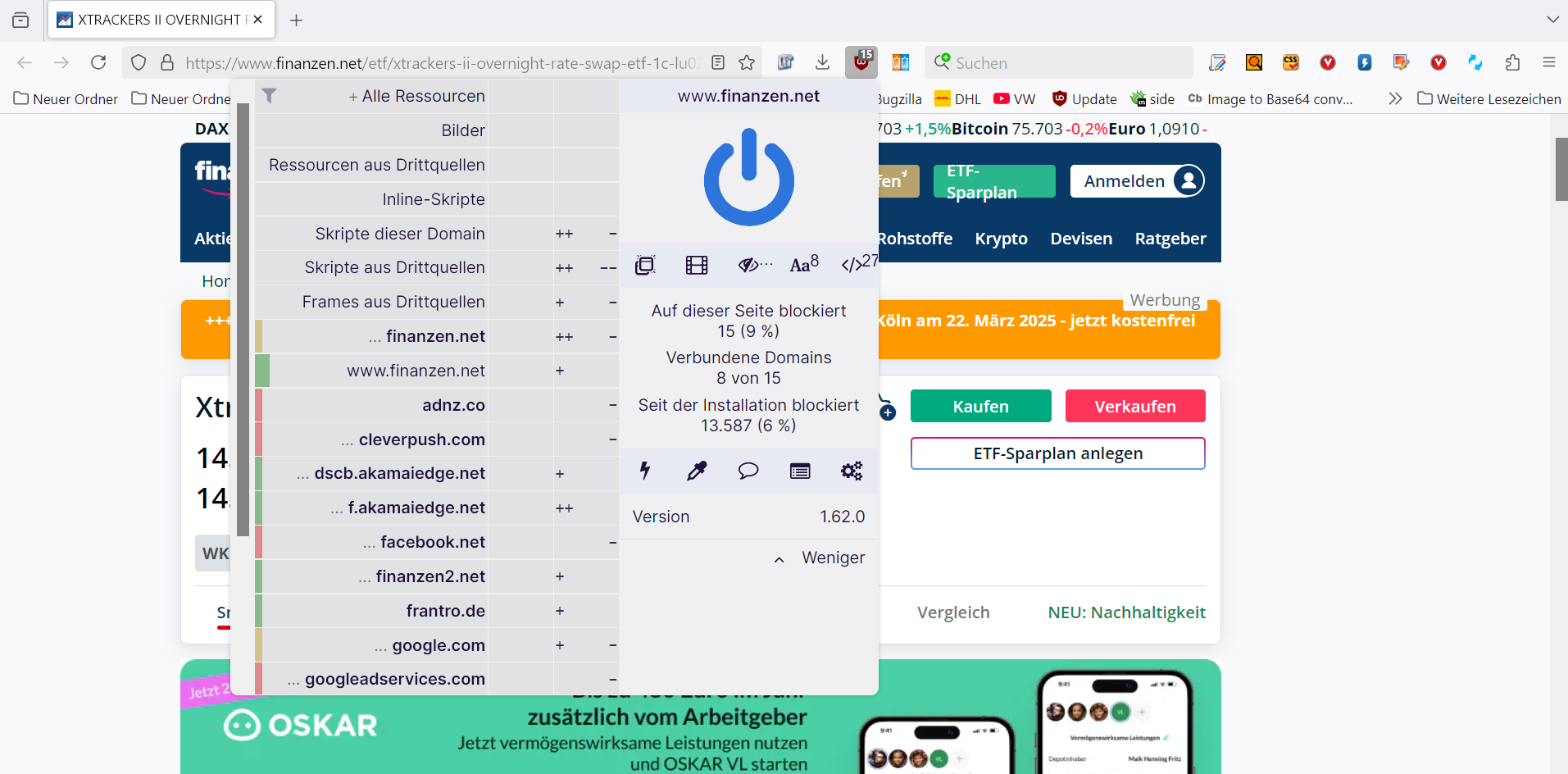Open the Ratgeber navigation item
1568x774 pixels.
[1170, 239]
